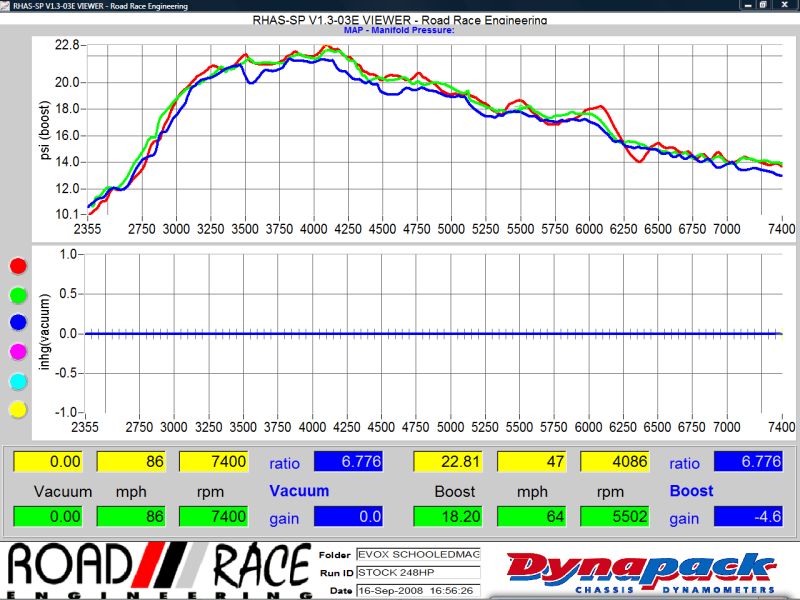Click the yellow boost rpm value 4086
Image resolution: width=800 pixels, height=600 pixels.
point(614,462)
